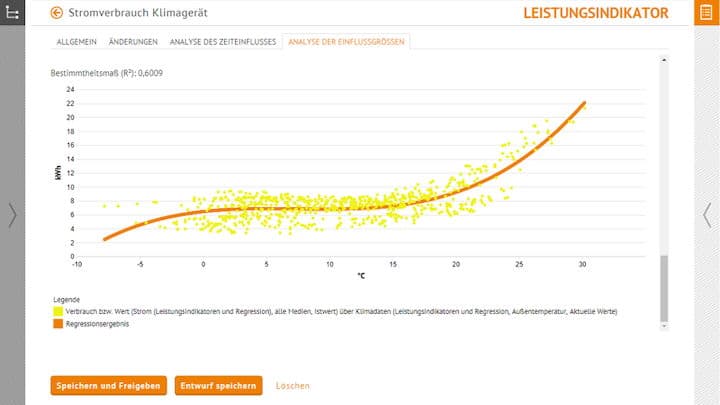The height and width of the screenshot is (405, 720).
Task: Click the LEISTUNGSINDIKATOR heading
Action: pyautogui.click(x=596, y=13)
